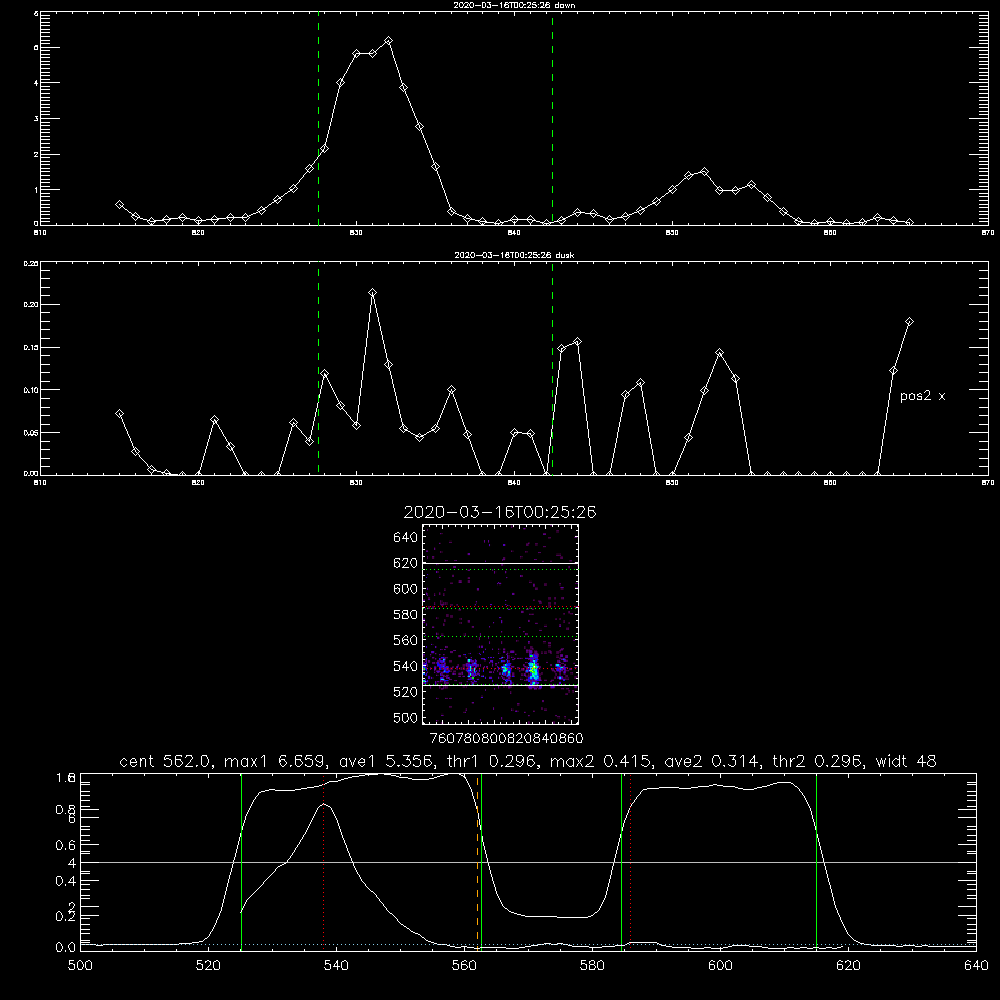Click the first data diamond in dawn plot

(119, 205)
